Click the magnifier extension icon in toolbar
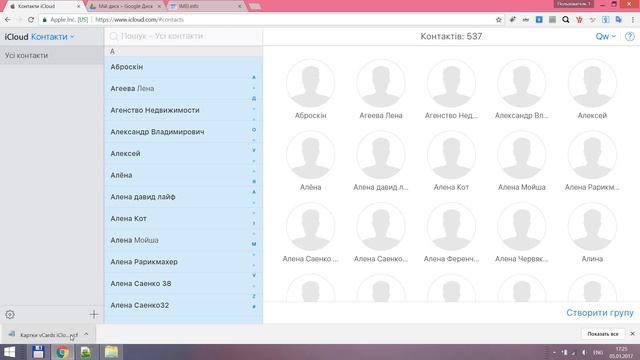Screen dimensions: 640x360 coord(566,20)
